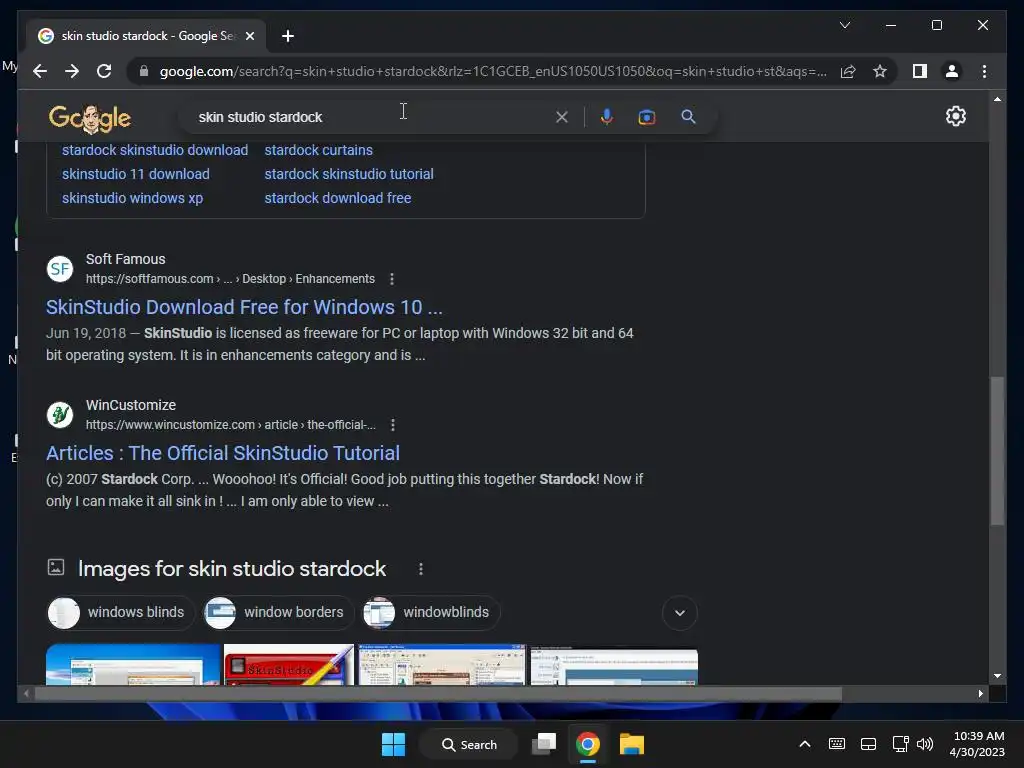Filter images by 'windows blinds' chip
This screenshot has height=768, width=1024.
120,613
